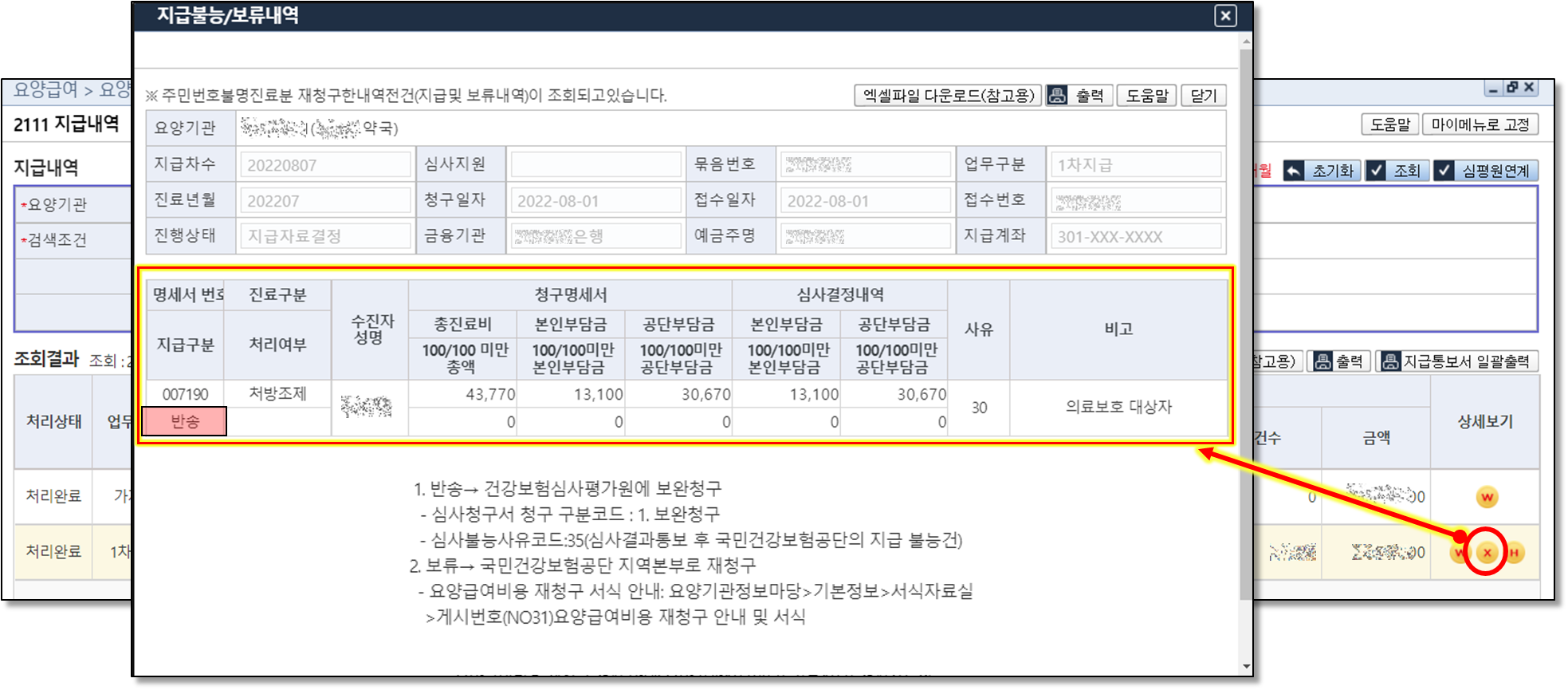Select the pink 반송 cell in the table
1568x690 pixels.
[x=184, y=421]
